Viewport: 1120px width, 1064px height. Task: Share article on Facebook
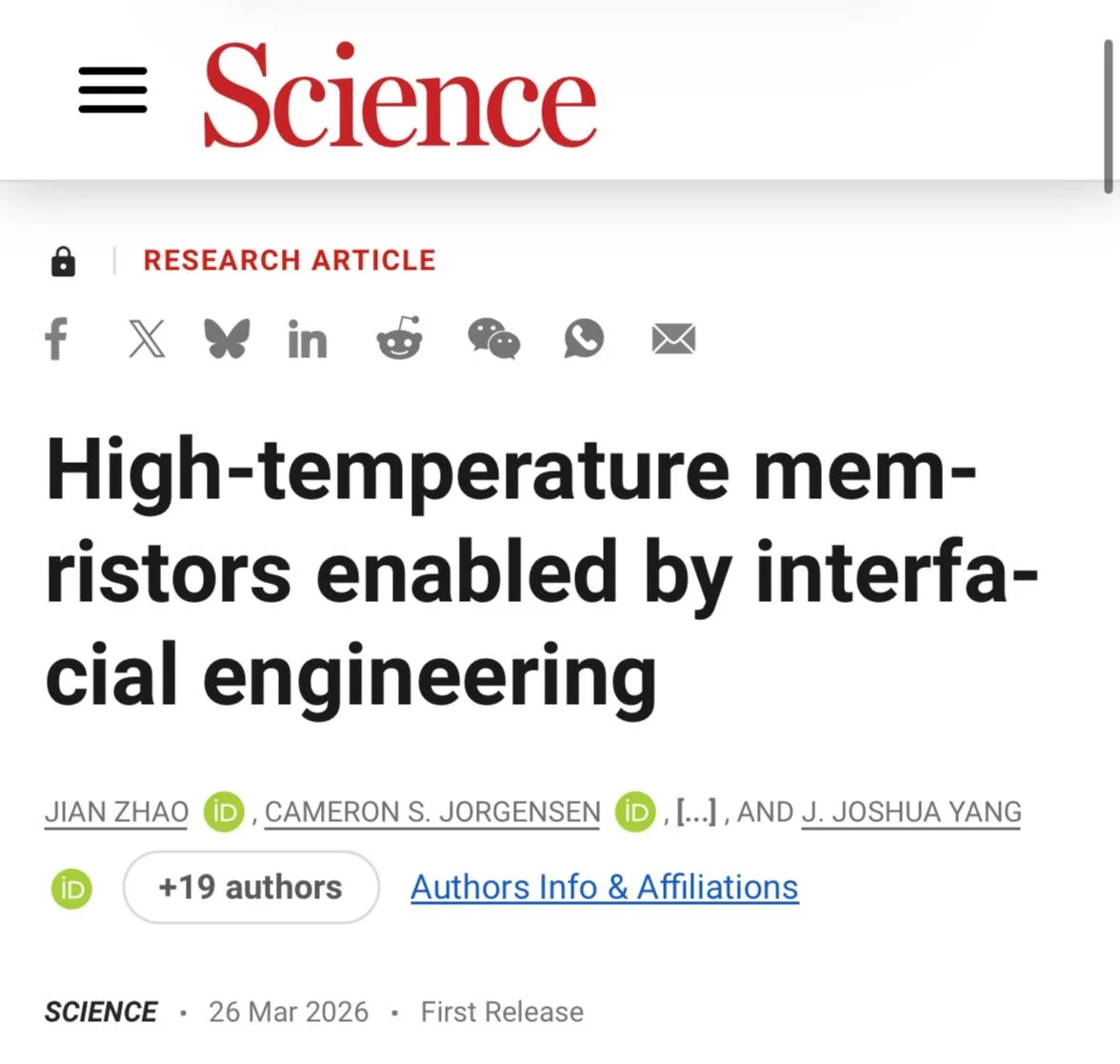[57, 339]
